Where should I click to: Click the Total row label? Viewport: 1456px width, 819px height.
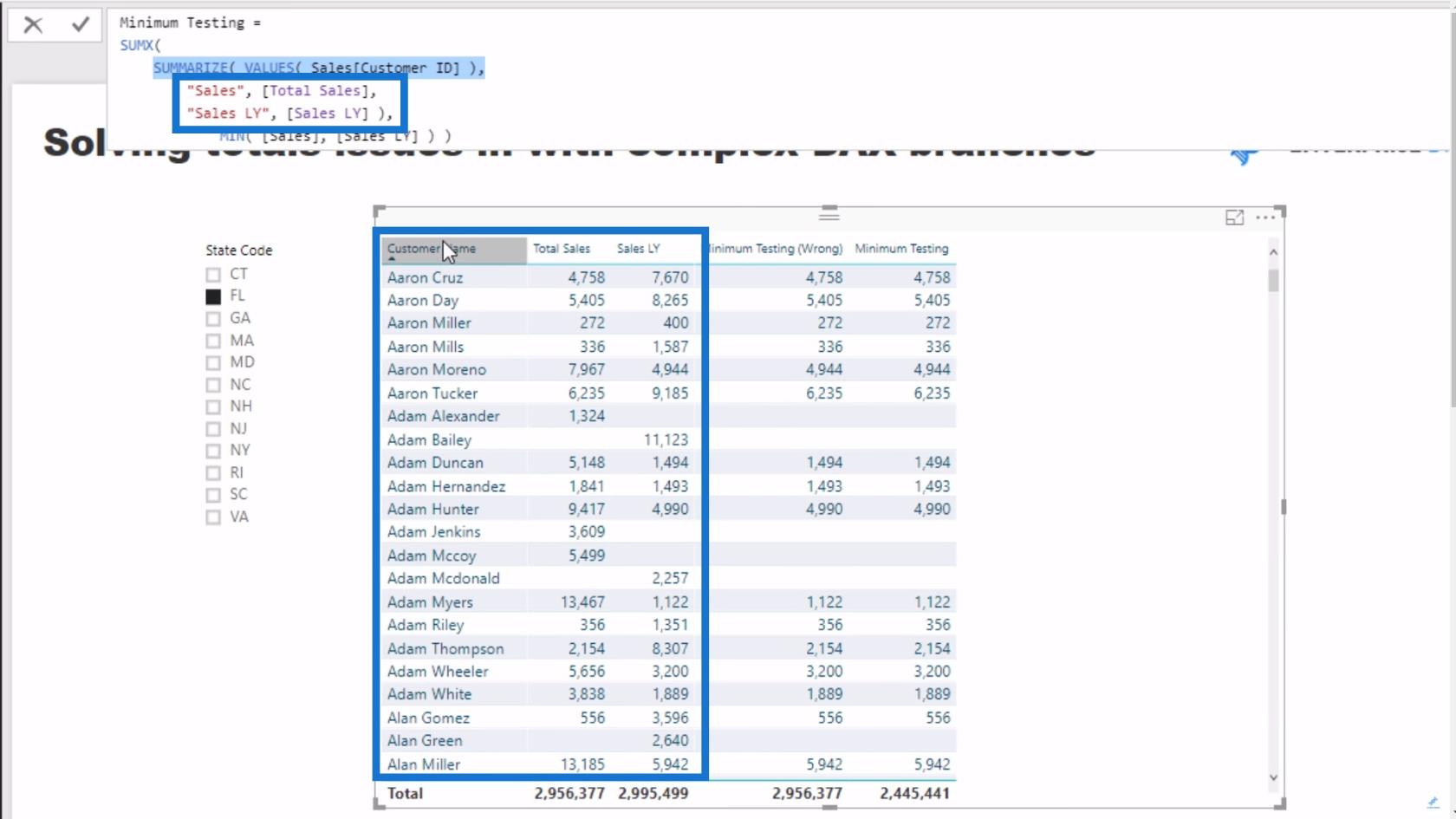coord(405,793)
